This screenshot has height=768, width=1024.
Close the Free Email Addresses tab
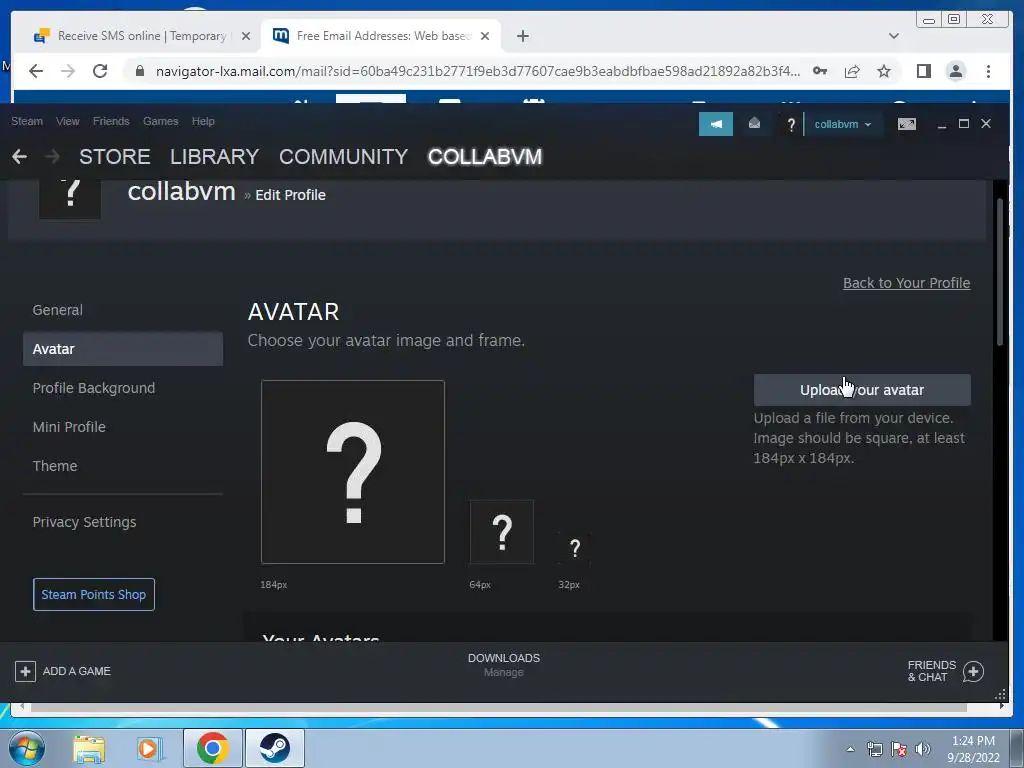point(485,36)
